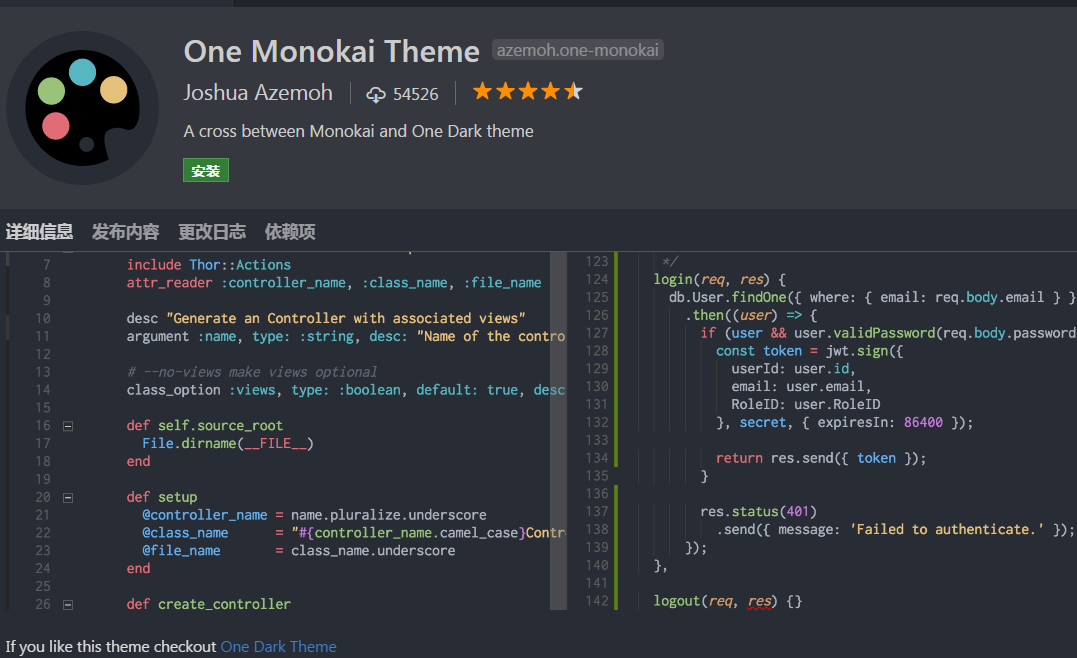The height and width of the screenshot is (658, 1077).
Task: Click the star rating icons
Action: click(528, 91)
